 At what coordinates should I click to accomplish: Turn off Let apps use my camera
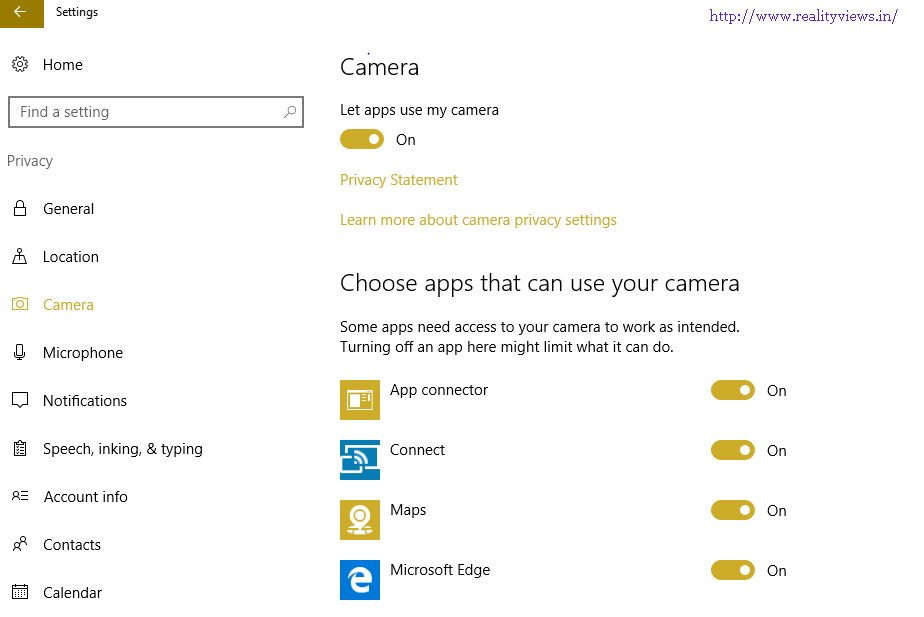362,139
